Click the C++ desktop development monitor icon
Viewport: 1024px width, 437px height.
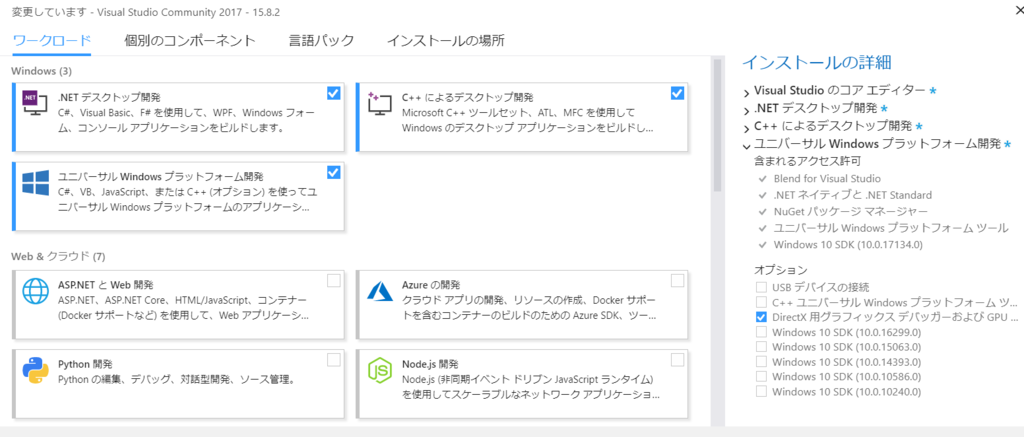click(x=379, y=104)
